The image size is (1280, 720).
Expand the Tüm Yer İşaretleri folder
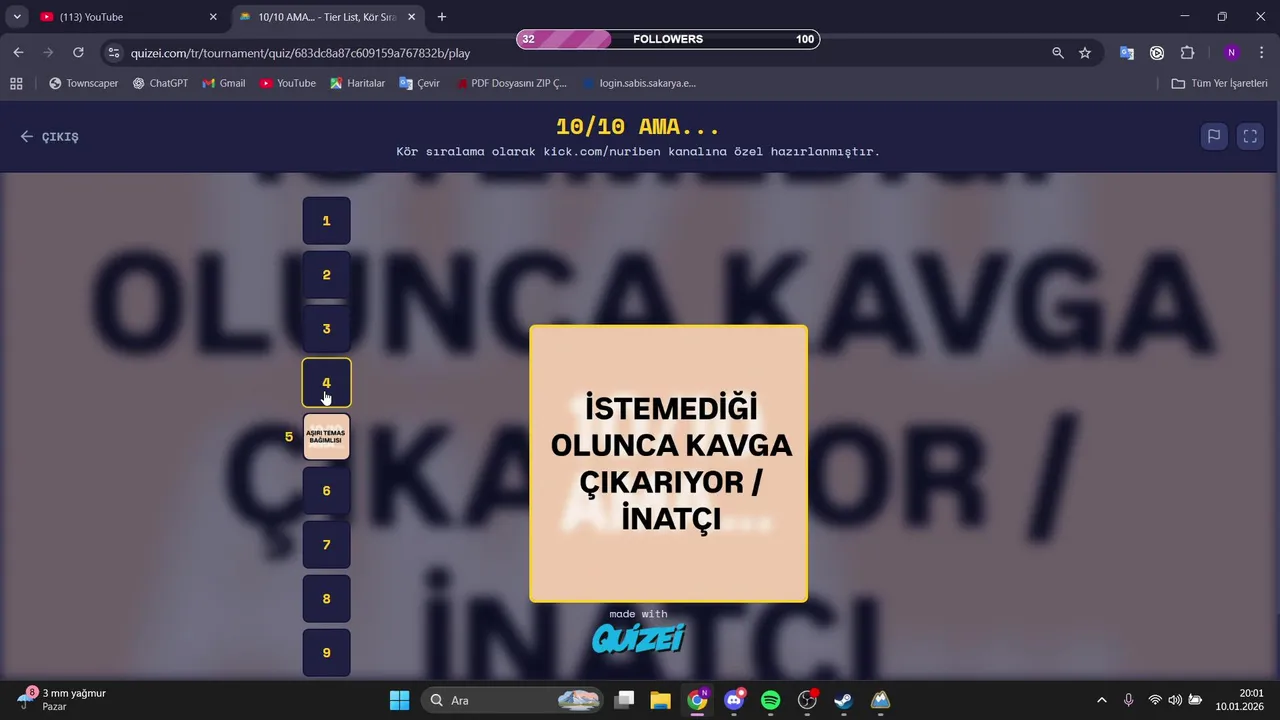(1219, 83)
